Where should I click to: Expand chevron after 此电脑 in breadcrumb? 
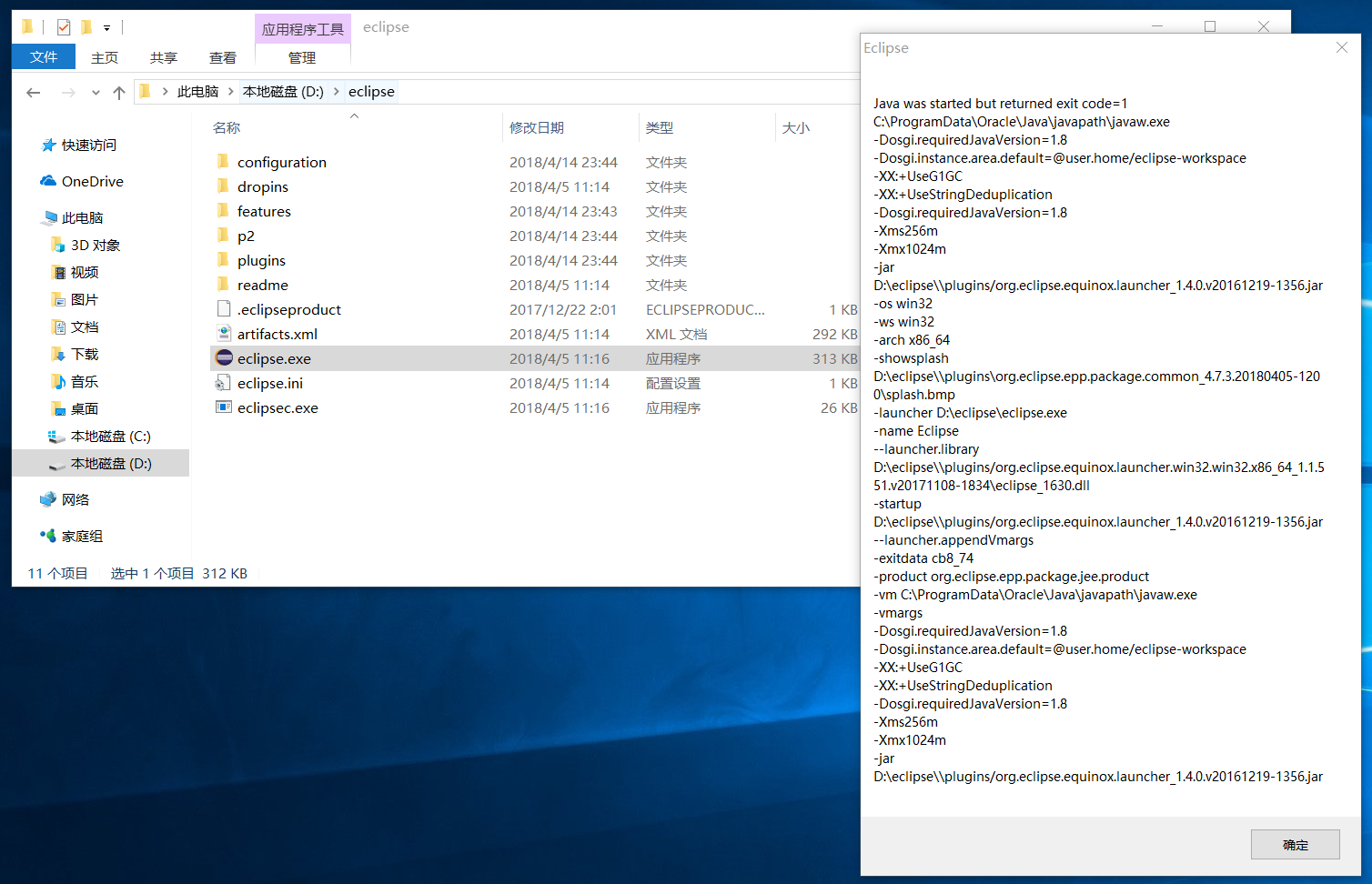(x=231, y=91)
